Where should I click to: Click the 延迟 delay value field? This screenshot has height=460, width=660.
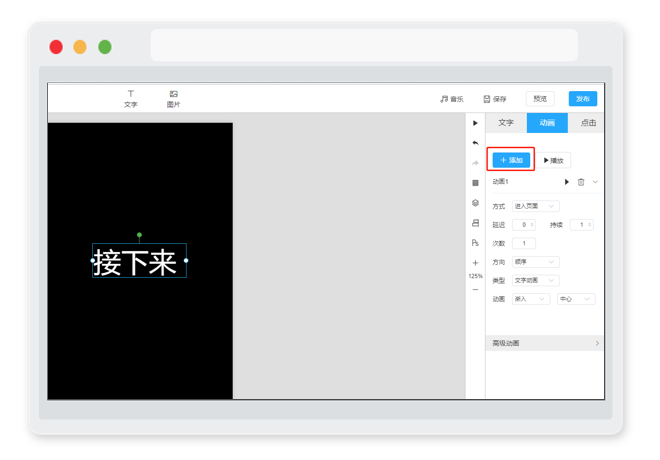pyautogui.click(x=524, y=225)
